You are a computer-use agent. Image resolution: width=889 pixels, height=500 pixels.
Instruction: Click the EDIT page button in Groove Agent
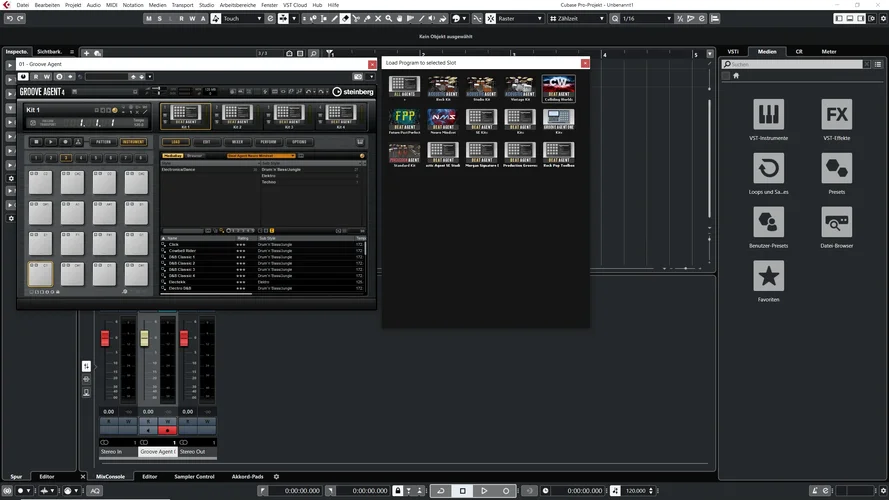(206, 142)
